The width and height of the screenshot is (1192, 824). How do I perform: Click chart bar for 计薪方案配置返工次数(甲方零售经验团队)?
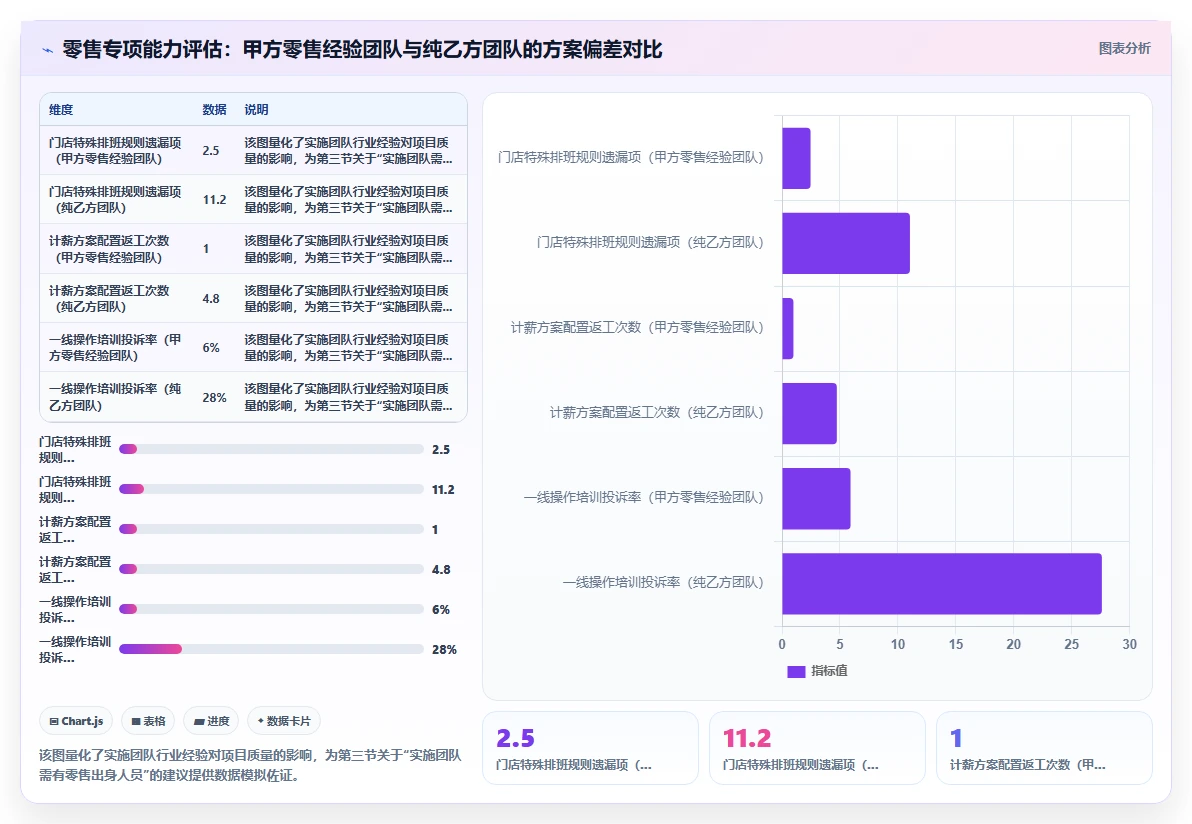788,328
